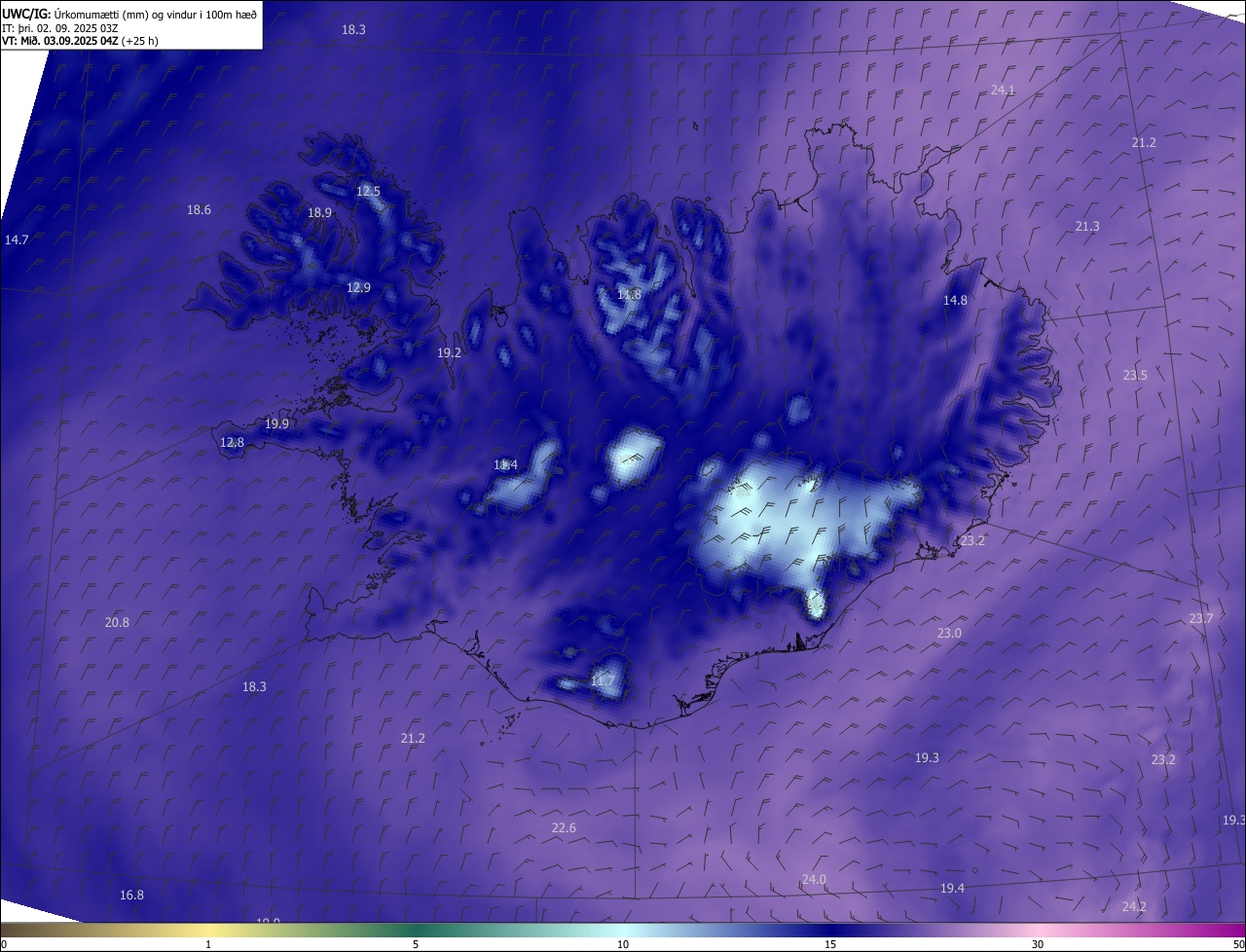Click the colorbar tick labeled 10
1246x952 pixels.
coord(623,944)
